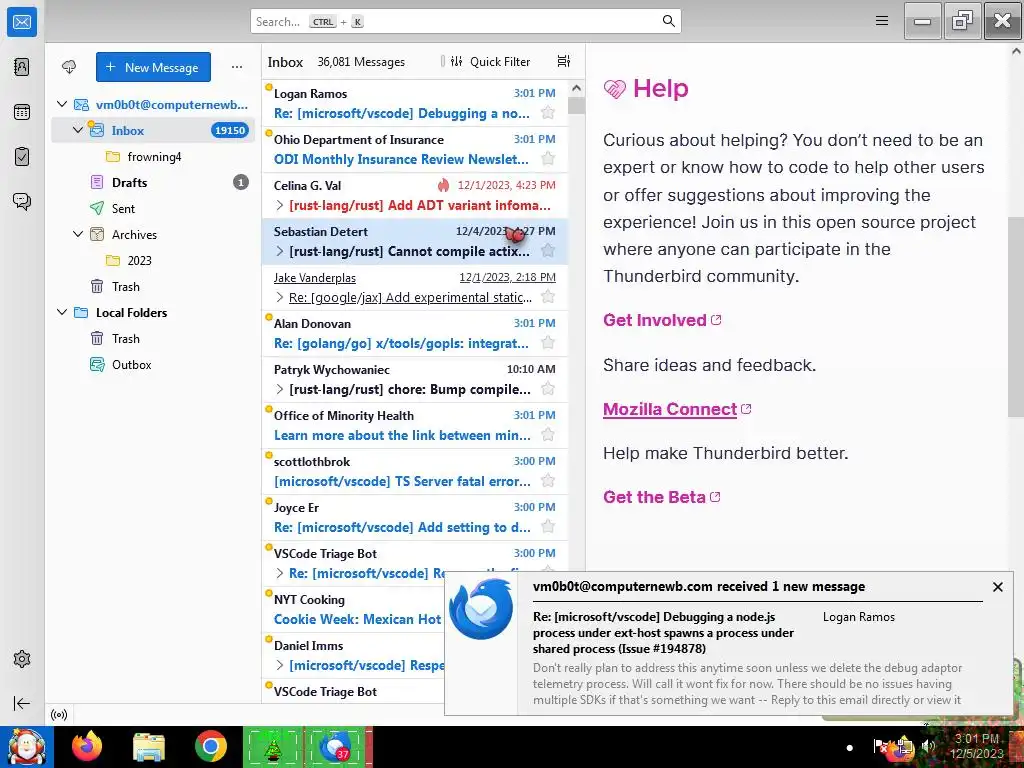
Task: Open Chrome from the taskbar
Action: 210,746
